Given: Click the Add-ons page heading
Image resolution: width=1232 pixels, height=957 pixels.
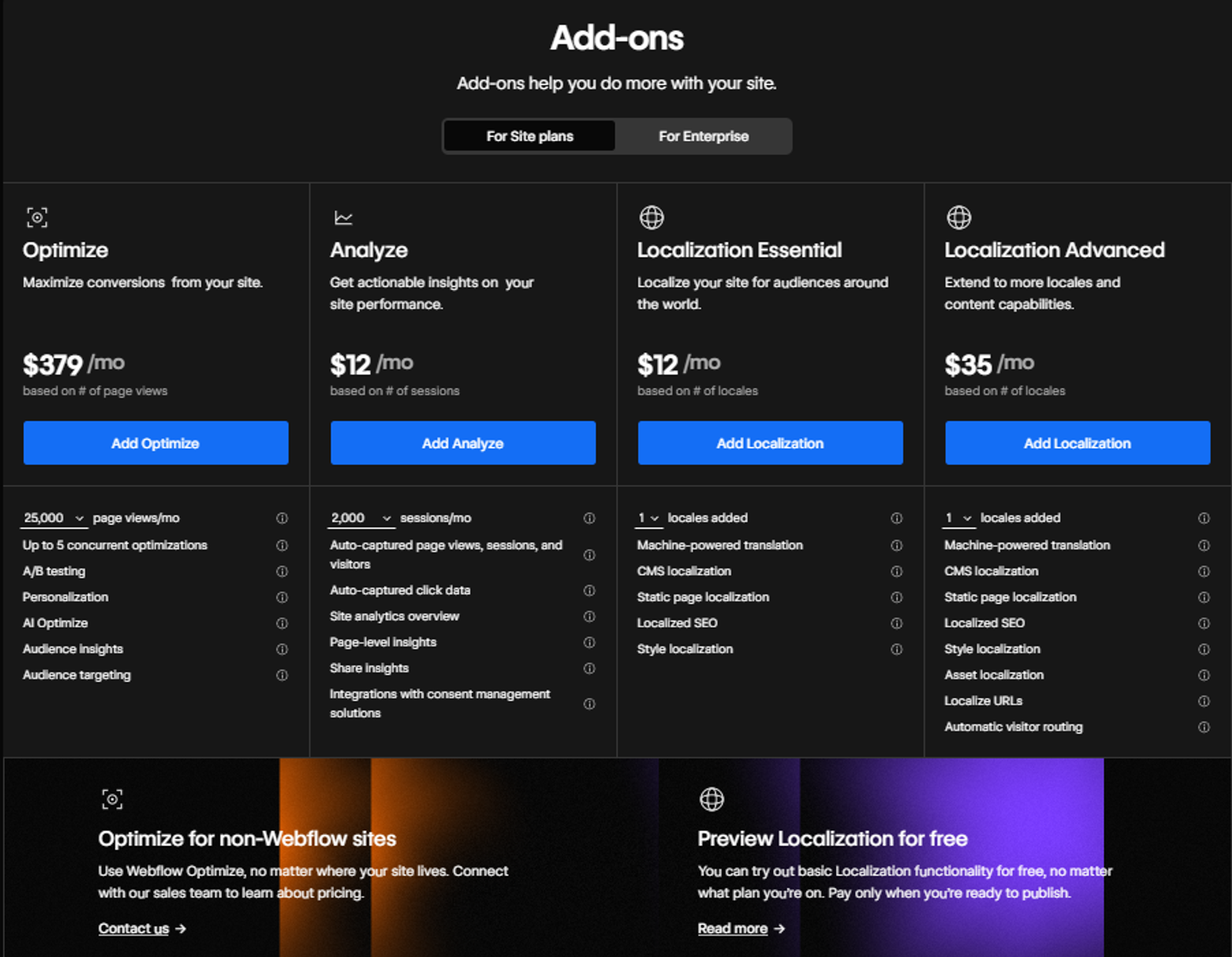Looking at the screenshot, I should [x=617, y=38].
